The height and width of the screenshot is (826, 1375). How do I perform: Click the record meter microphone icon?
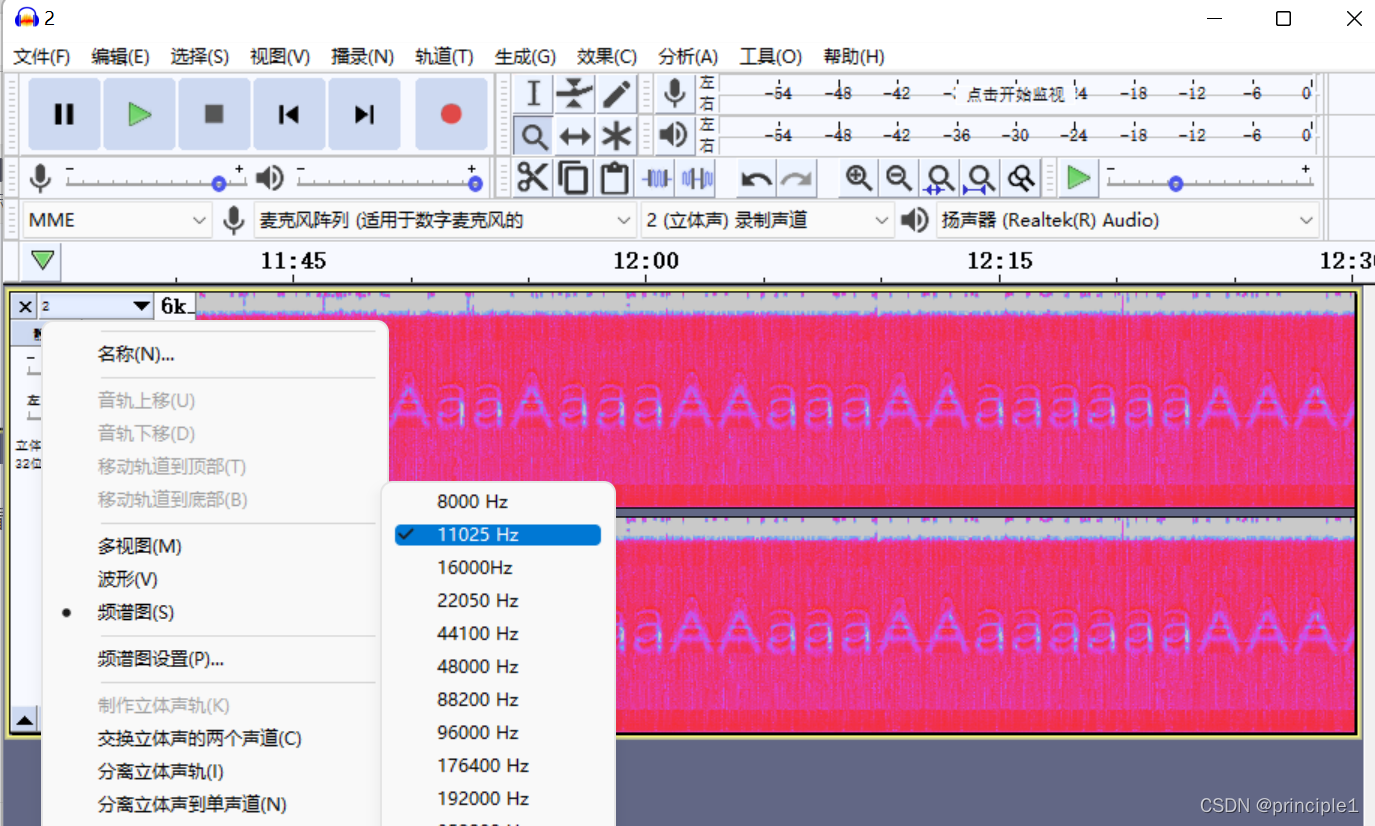(675, 93)
